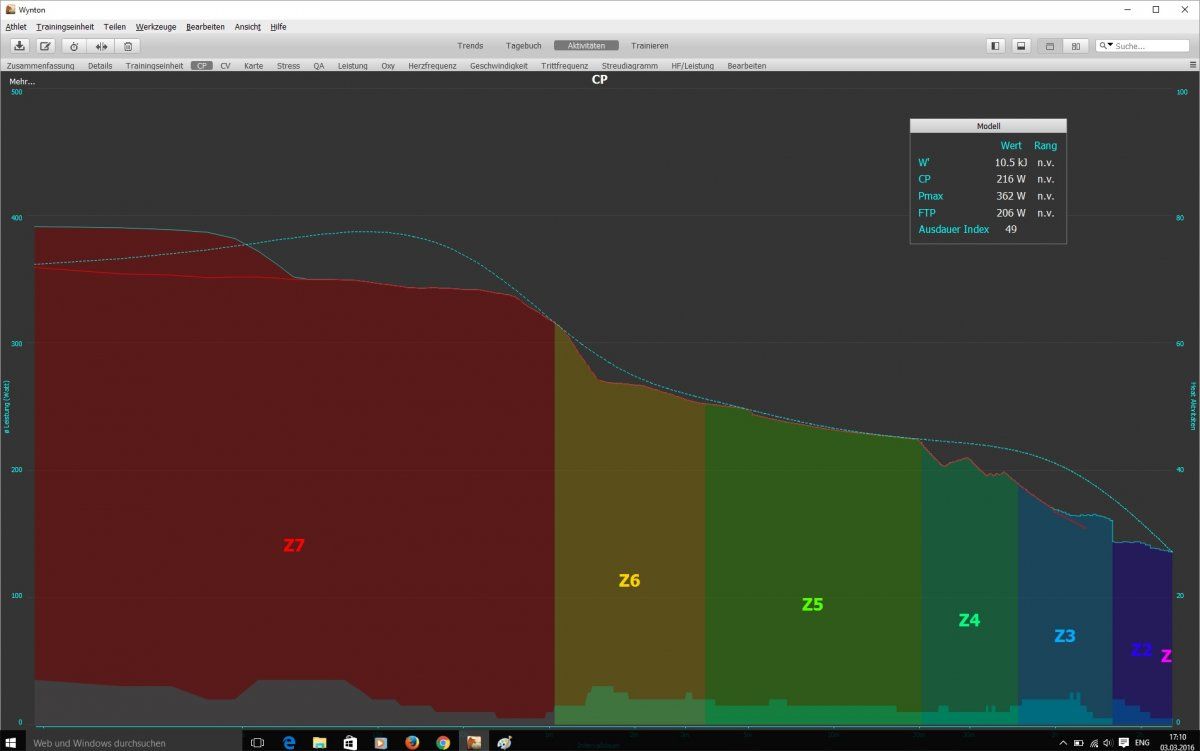Open the chart tab hamburger menu
Viewport: 1200px width, 751px height.
1190,66
